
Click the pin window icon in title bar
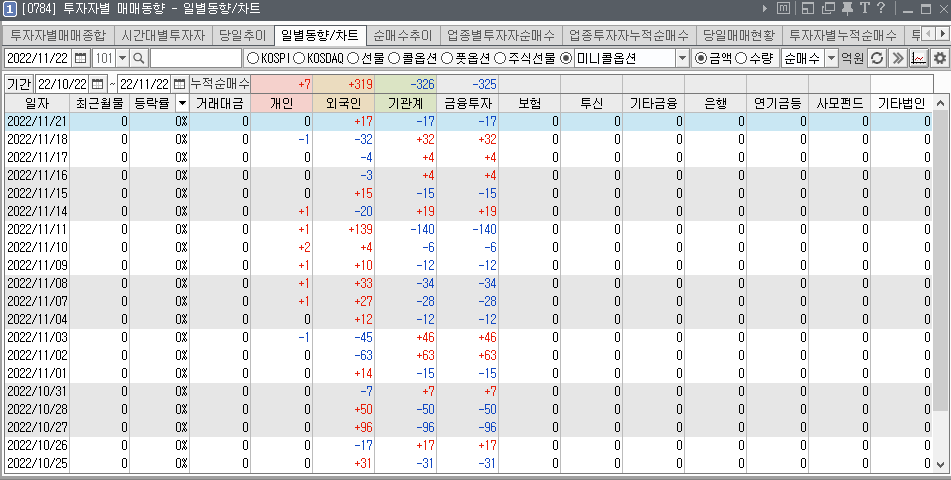pyautogui.click(x=847, y=9)
